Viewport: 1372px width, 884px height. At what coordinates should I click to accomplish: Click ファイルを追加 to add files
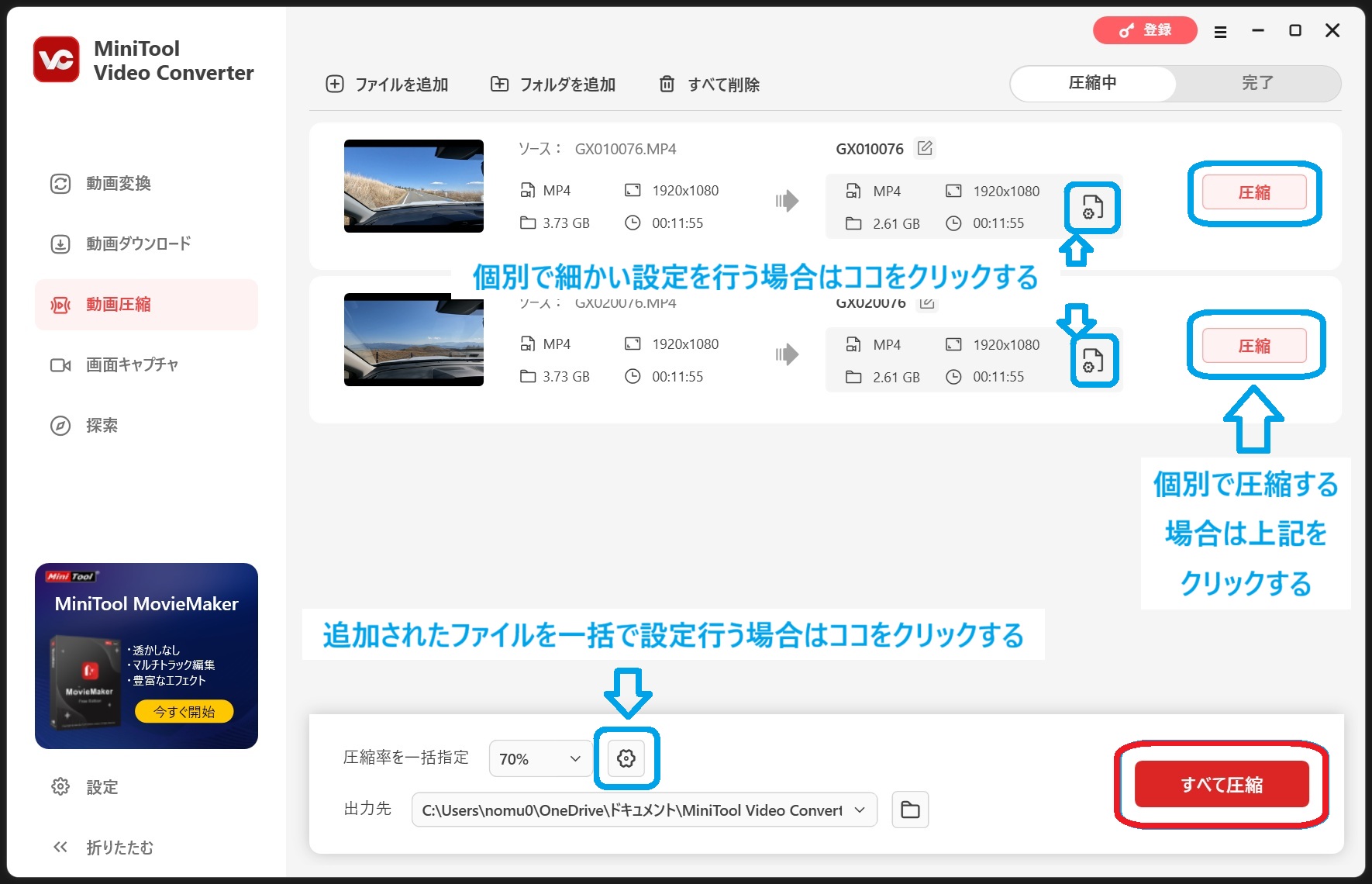(x=388, y=85)
